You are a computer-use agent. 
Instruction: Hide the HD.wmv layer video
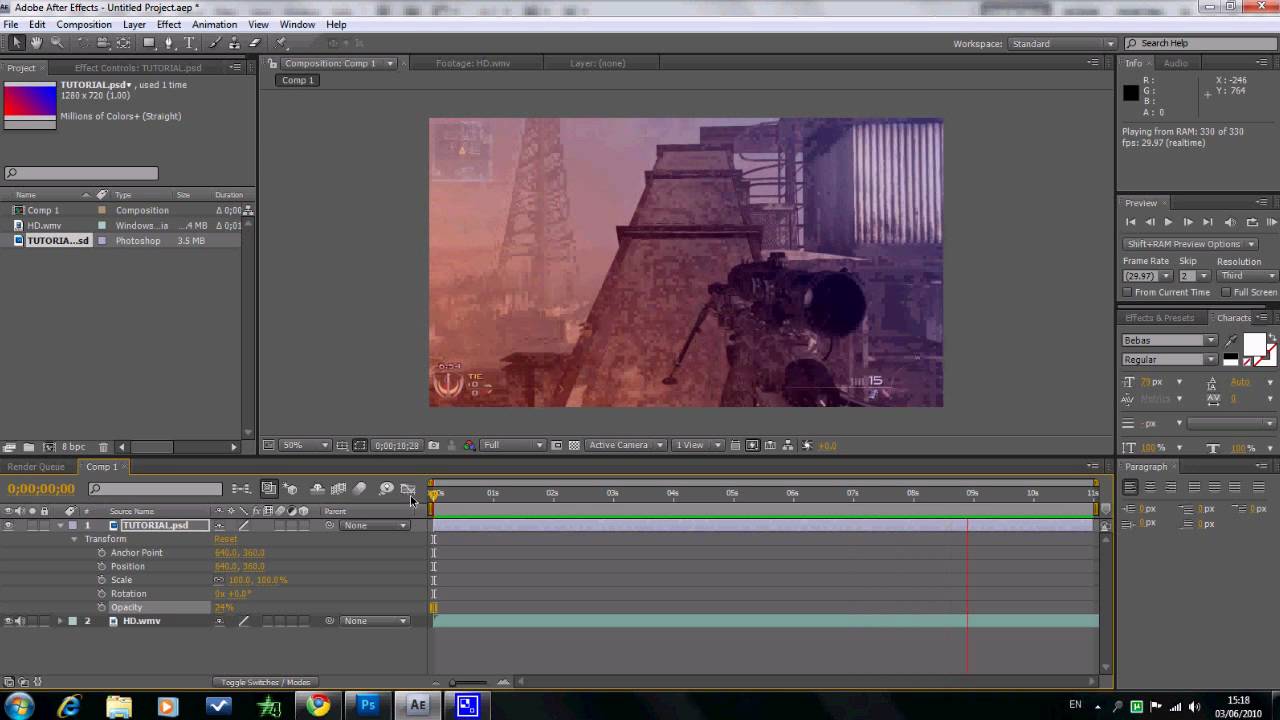8,621
